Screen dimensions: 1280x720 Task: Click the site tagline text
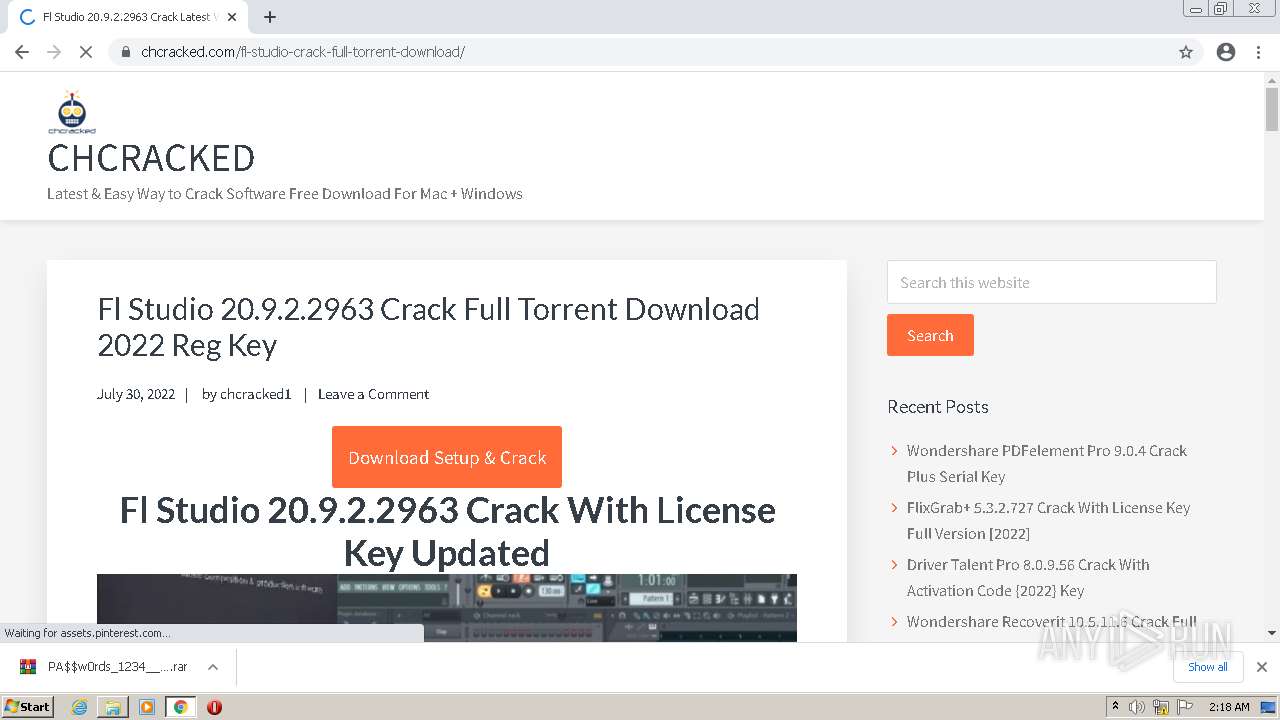tap(285, 194)
